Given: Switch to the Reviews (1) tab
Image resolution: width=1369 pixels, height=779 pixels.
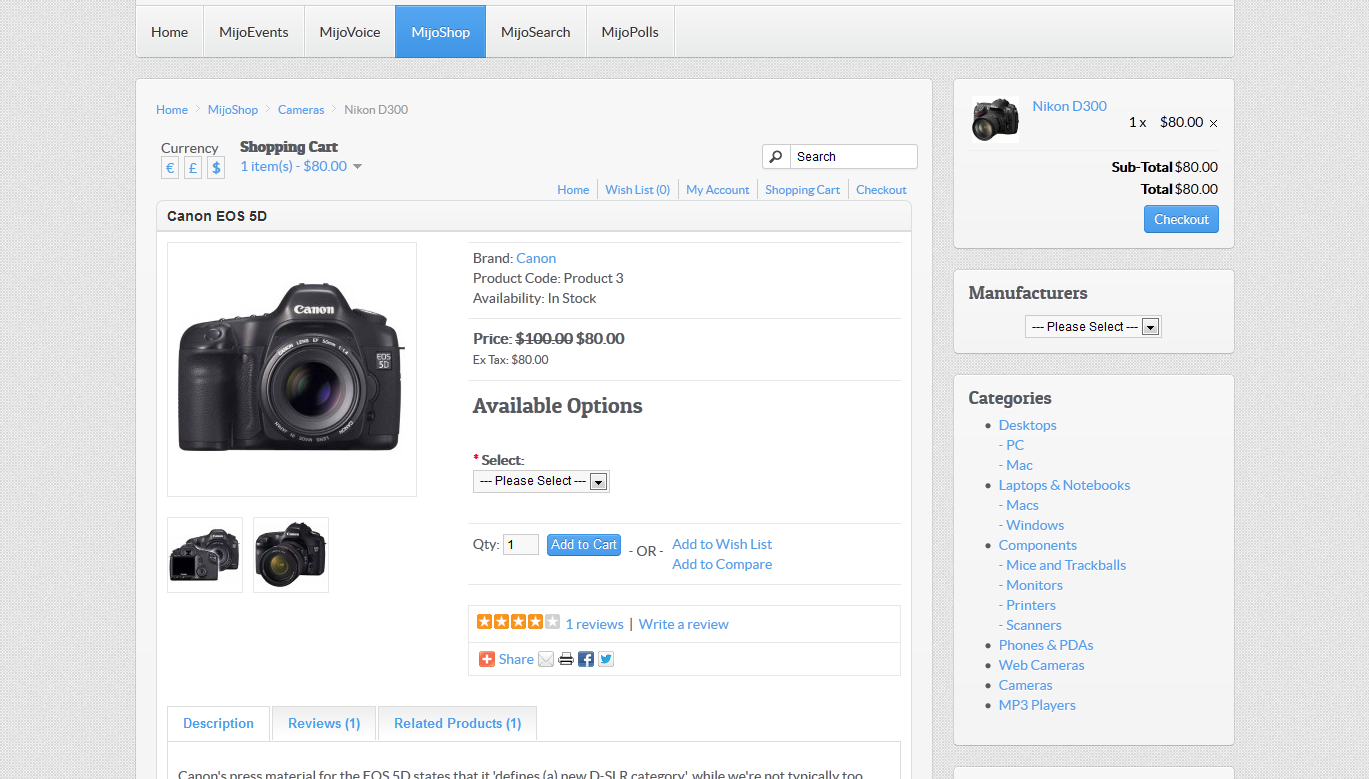Looking at the screenshot, I should click(324, 723).
